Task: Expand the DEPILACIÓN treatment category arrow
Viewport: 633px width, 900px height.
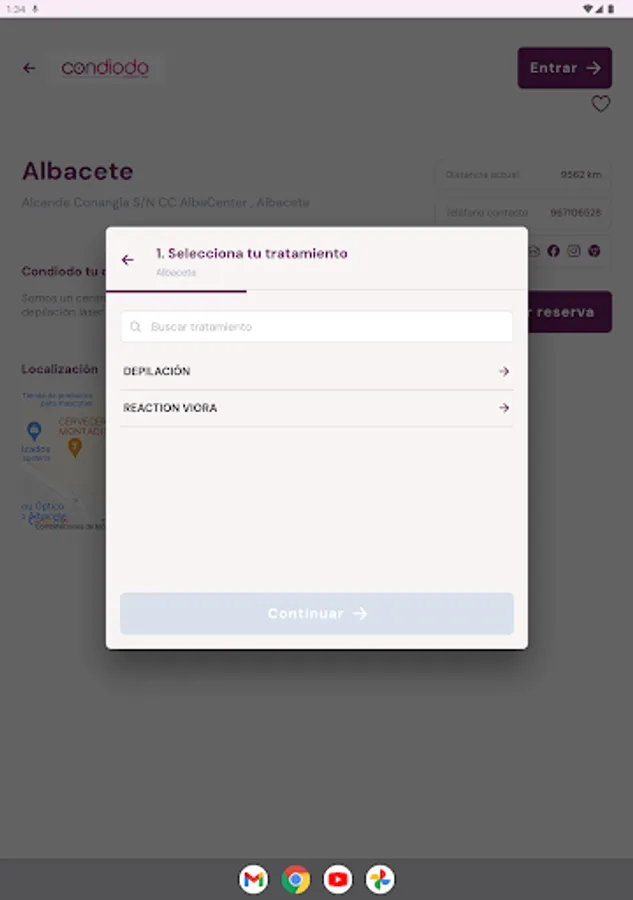Action: click(504, 372)
